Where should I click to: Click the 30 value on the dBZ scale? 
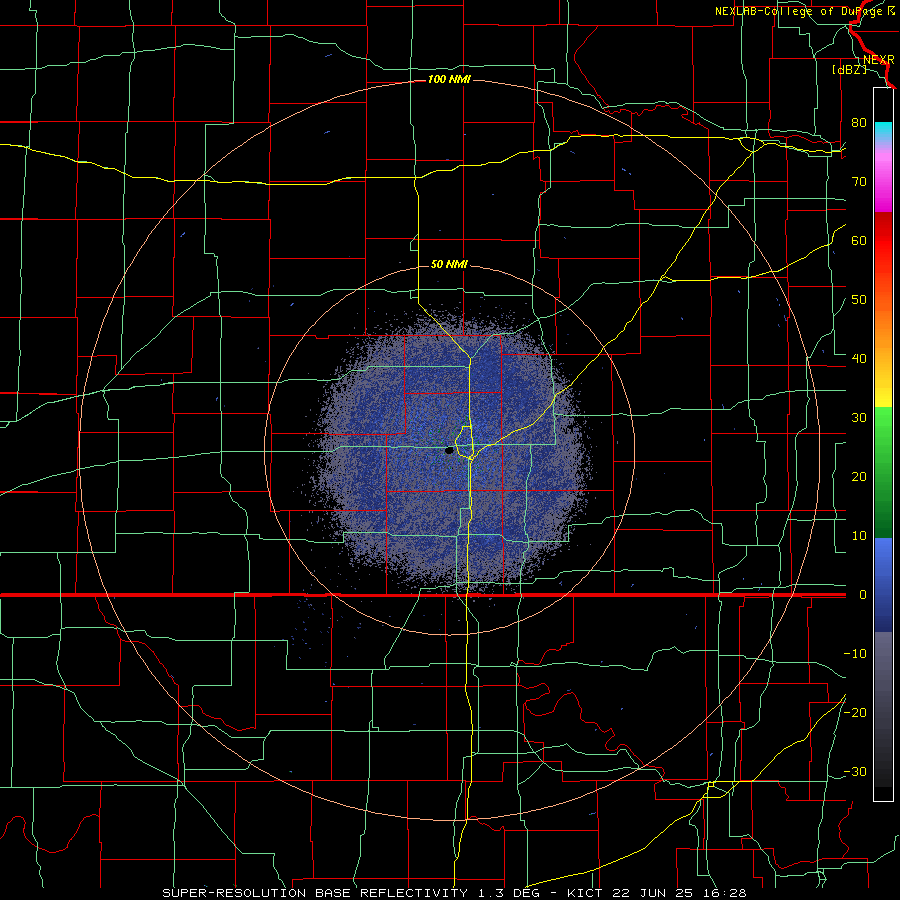point(859,418)
